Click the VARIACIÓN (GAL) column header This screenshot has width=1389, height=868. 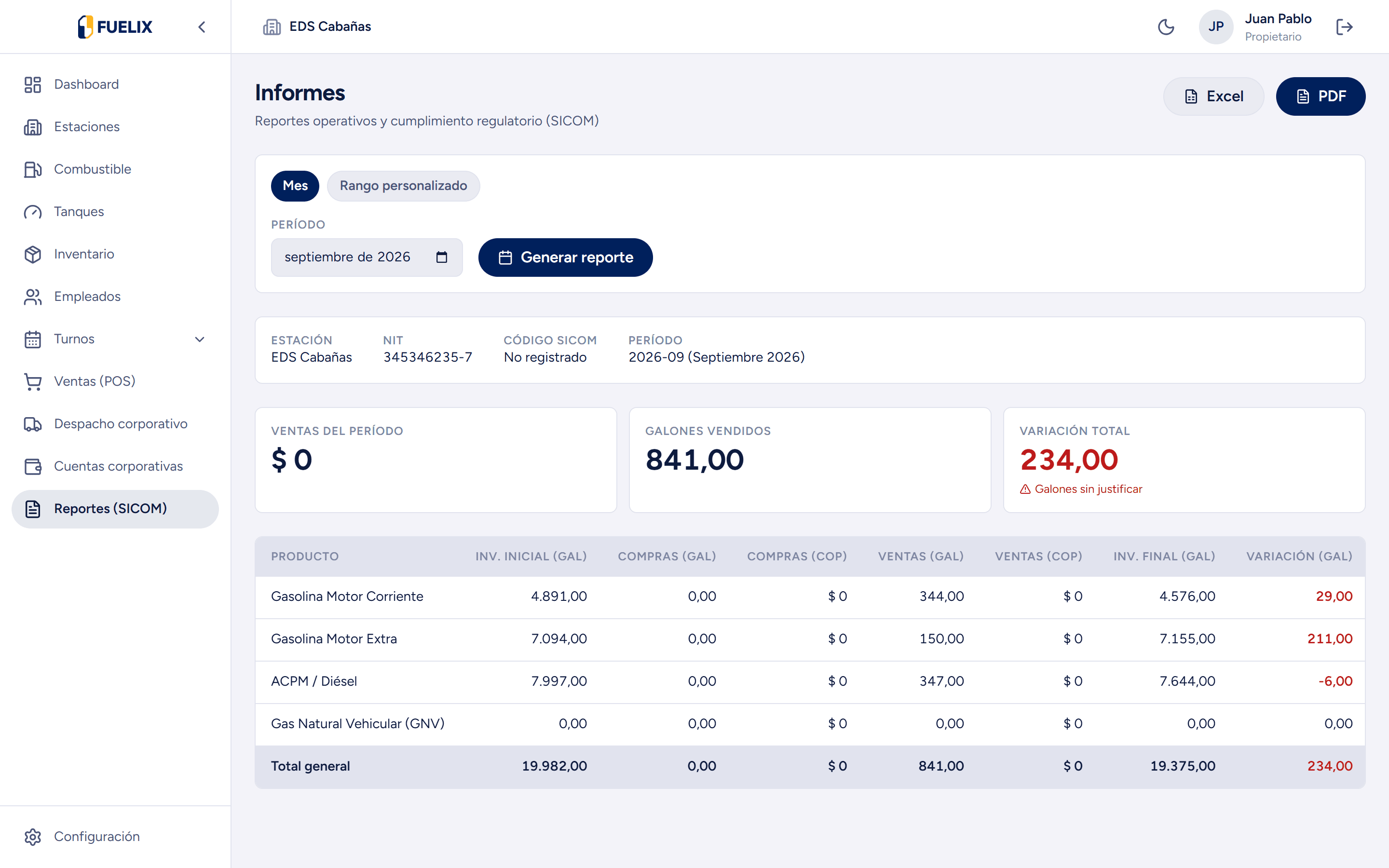point(1299,556)
